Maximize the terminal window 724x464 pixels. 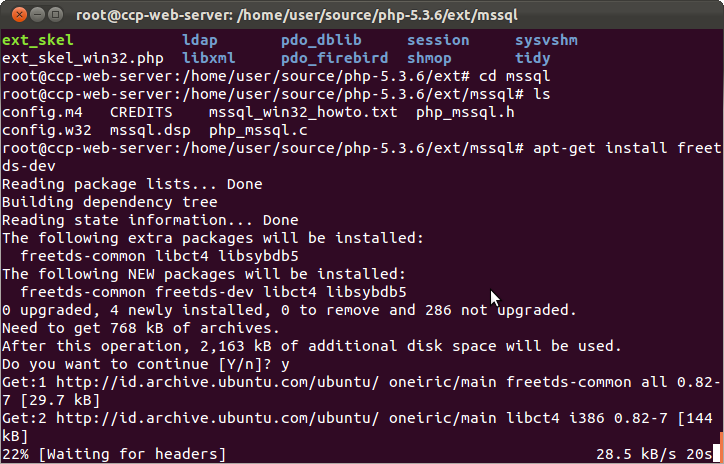53,14
